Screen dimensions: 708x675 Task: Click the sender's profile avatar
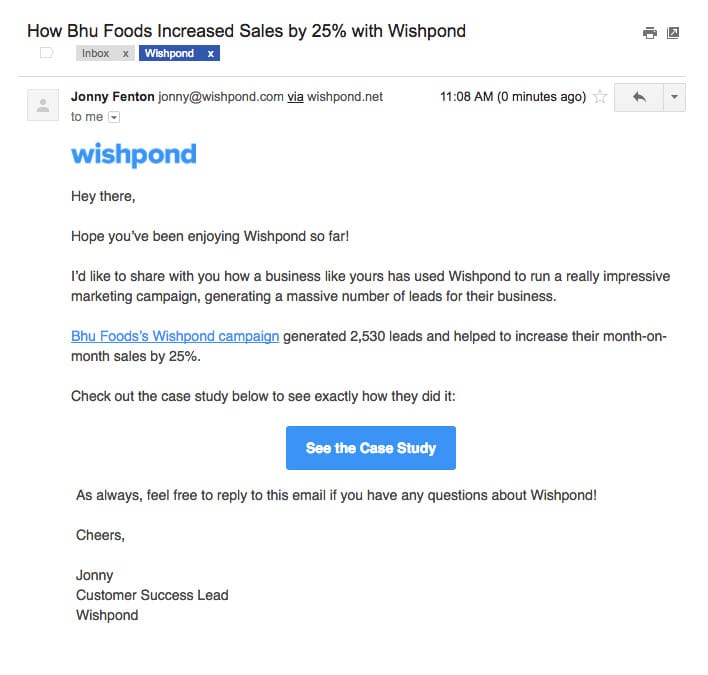click(x=42, y=105)
